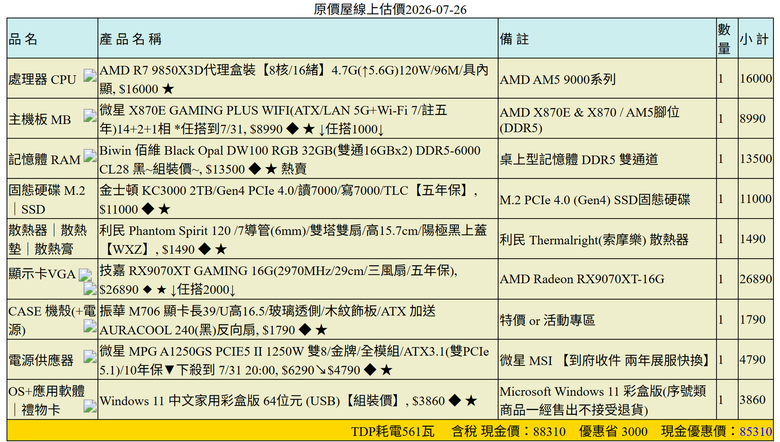Image resolution: width=780 pixels, height=442 pixels.
Task: Click M.2 PCIe 4.0 (Gen4) SSD固態硬碟 note
Action: pyautogui.click(x=595, y=199)
